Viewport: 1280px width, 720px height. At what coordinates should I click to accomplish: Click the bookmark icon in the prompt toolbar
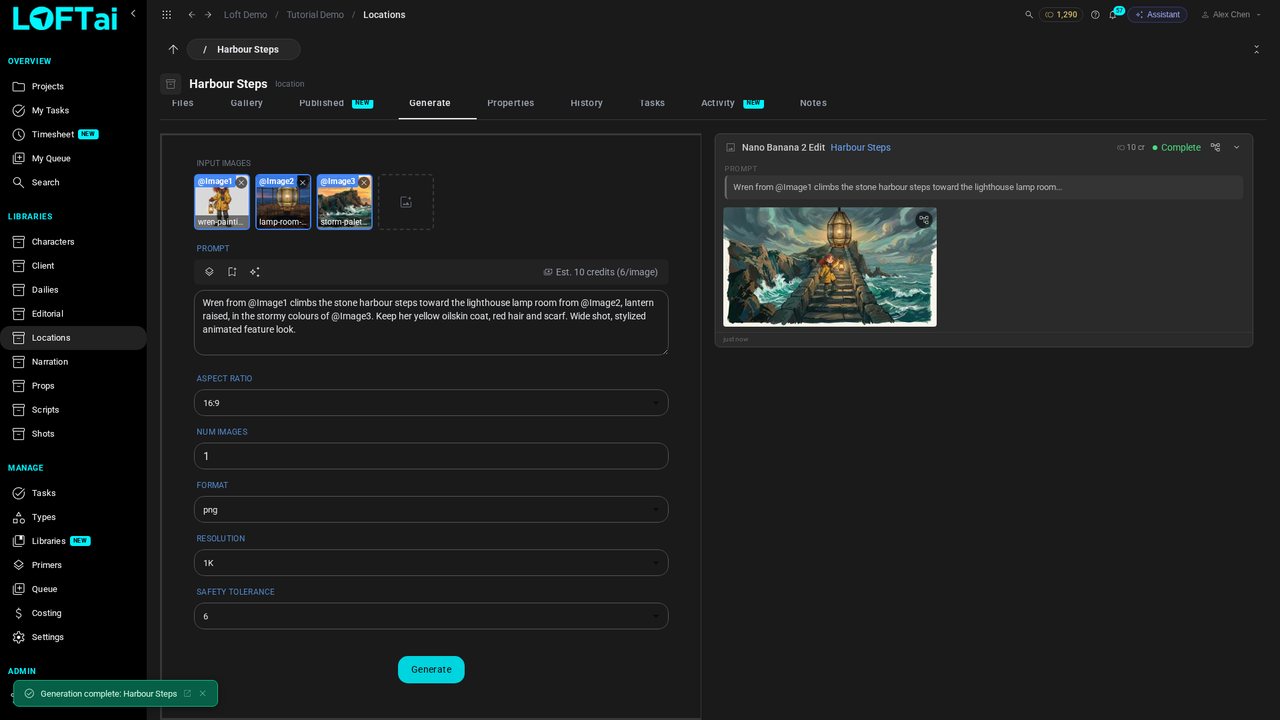click(232, 272)
